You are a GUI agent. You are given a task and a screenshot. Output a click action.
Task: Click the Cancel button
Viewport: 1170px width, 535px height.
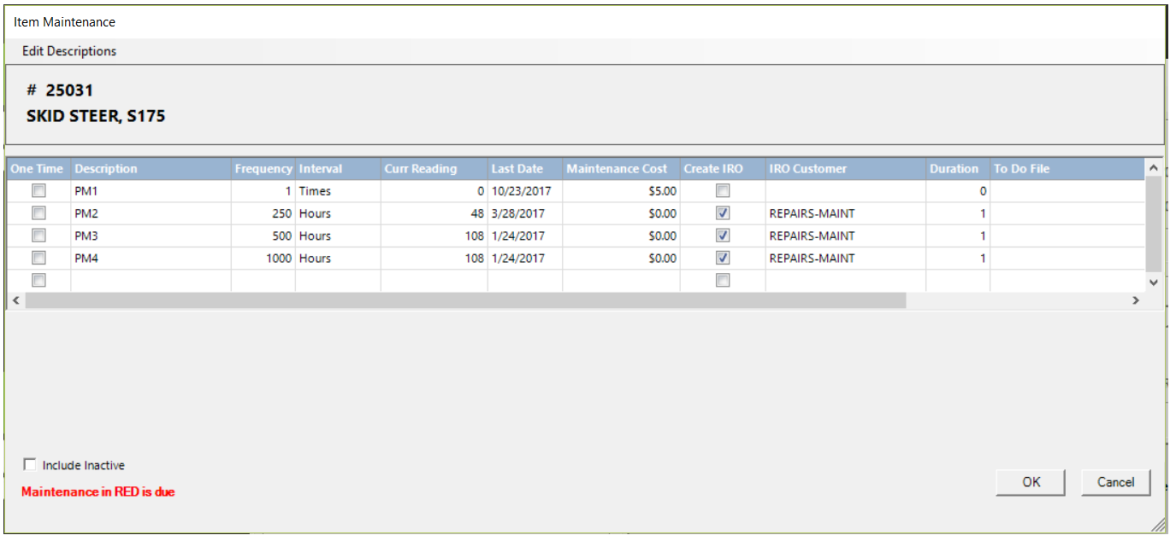point(1115,482)
